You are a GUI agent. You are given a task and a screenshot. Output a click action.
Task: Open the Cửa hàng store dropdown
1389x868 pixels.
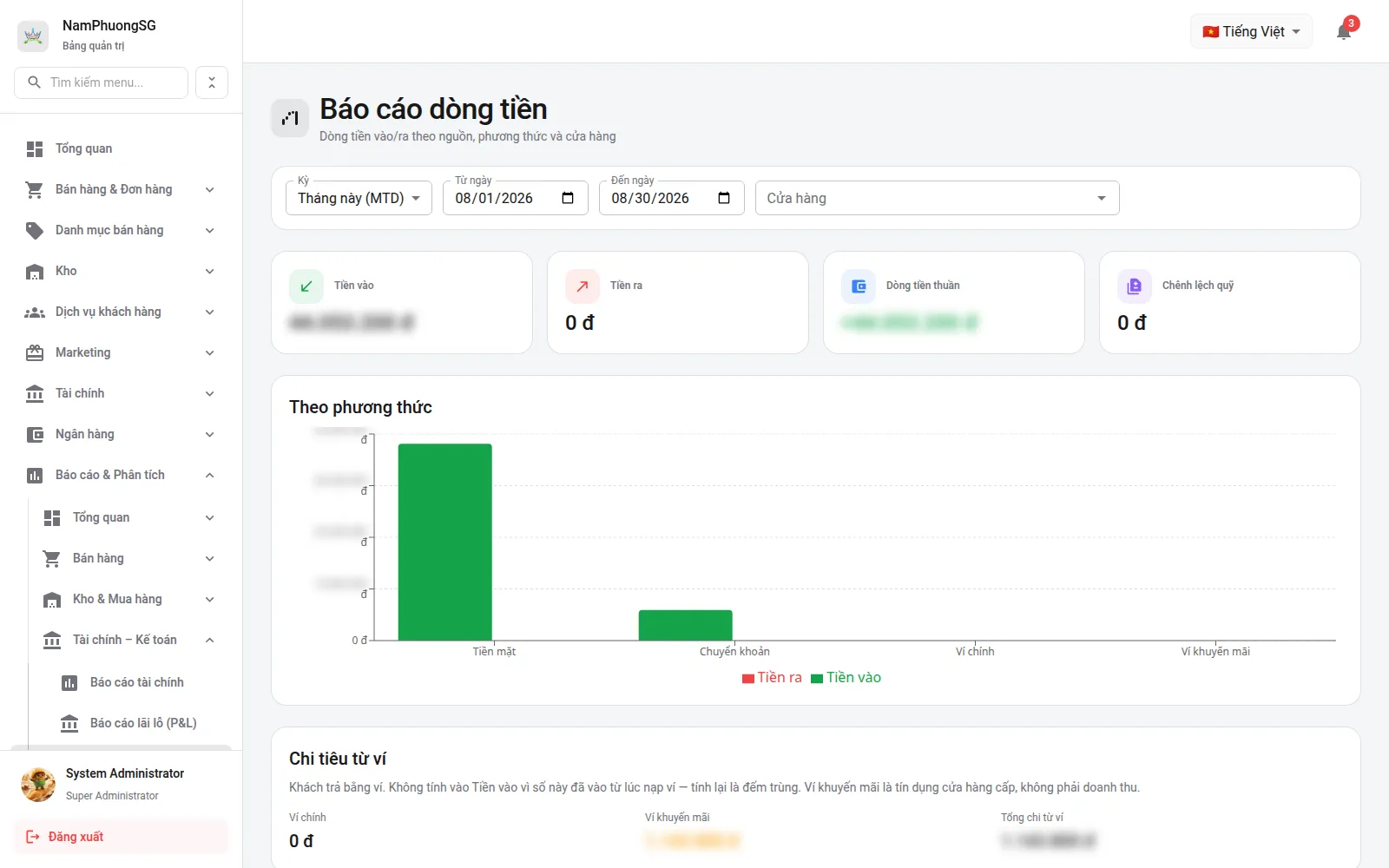click(938, 198)
